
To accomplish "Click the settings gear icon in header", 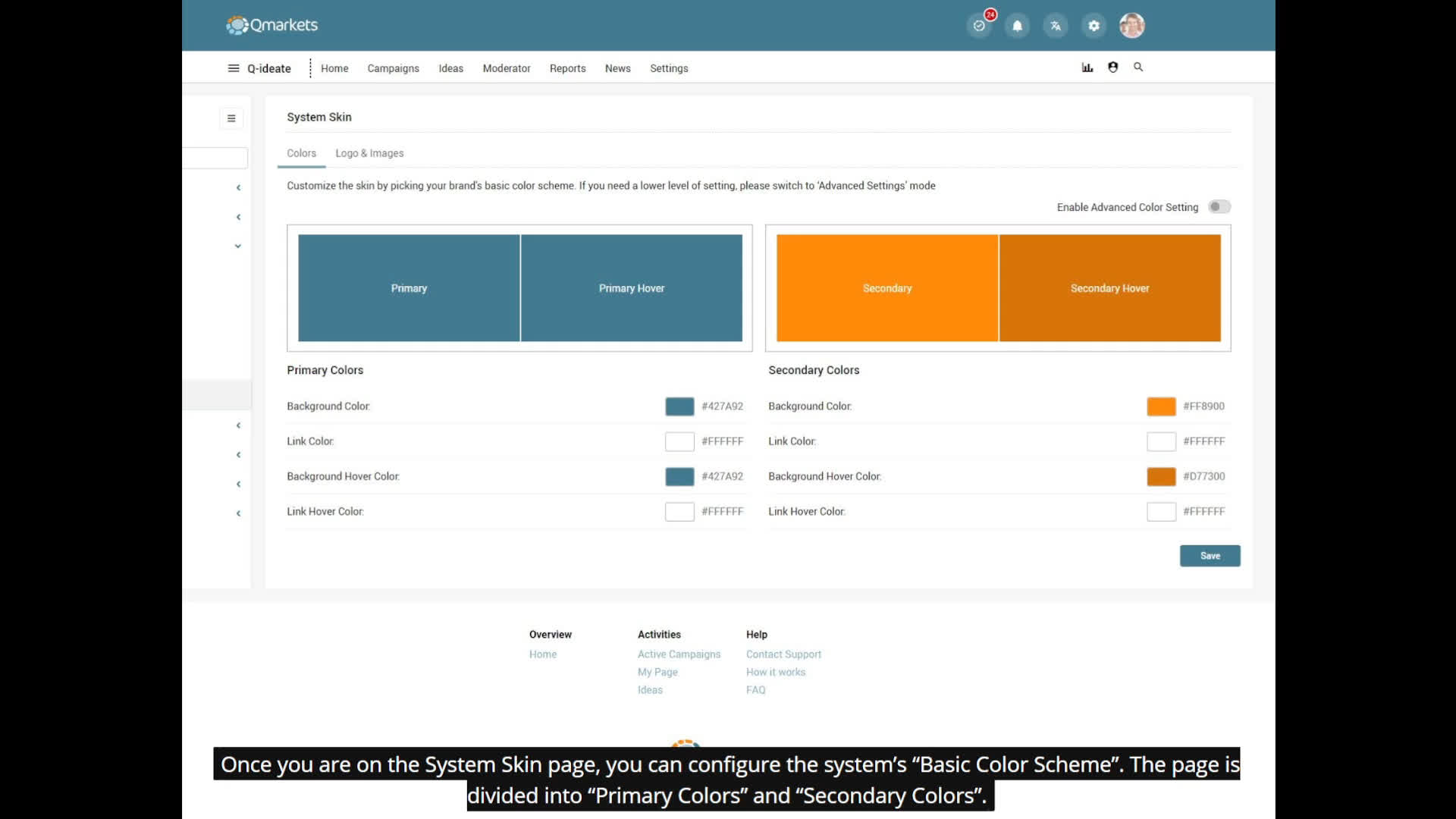I will 1094,26.
